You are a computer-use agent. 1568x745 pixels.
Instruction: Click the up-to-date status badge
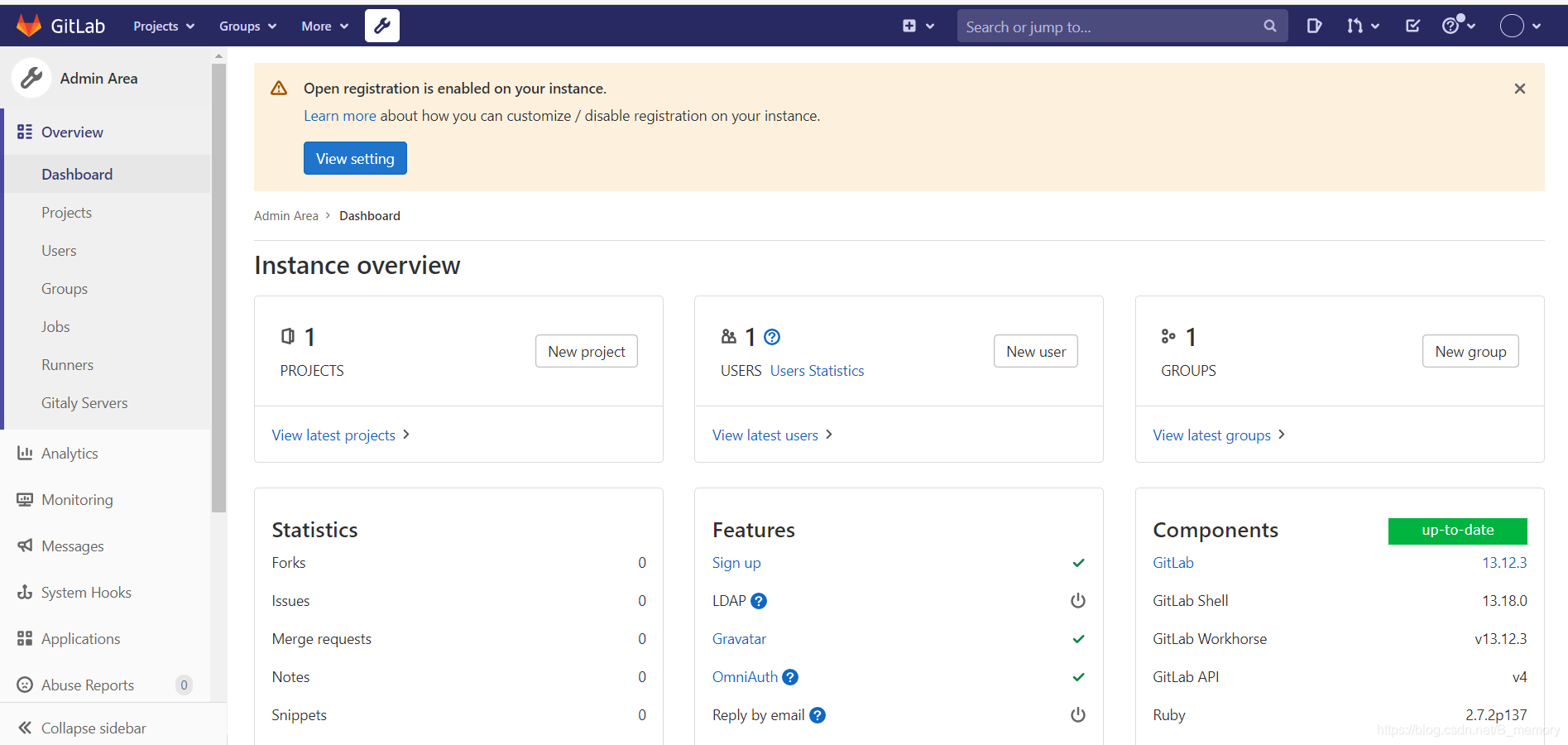tap(1457, 531)
